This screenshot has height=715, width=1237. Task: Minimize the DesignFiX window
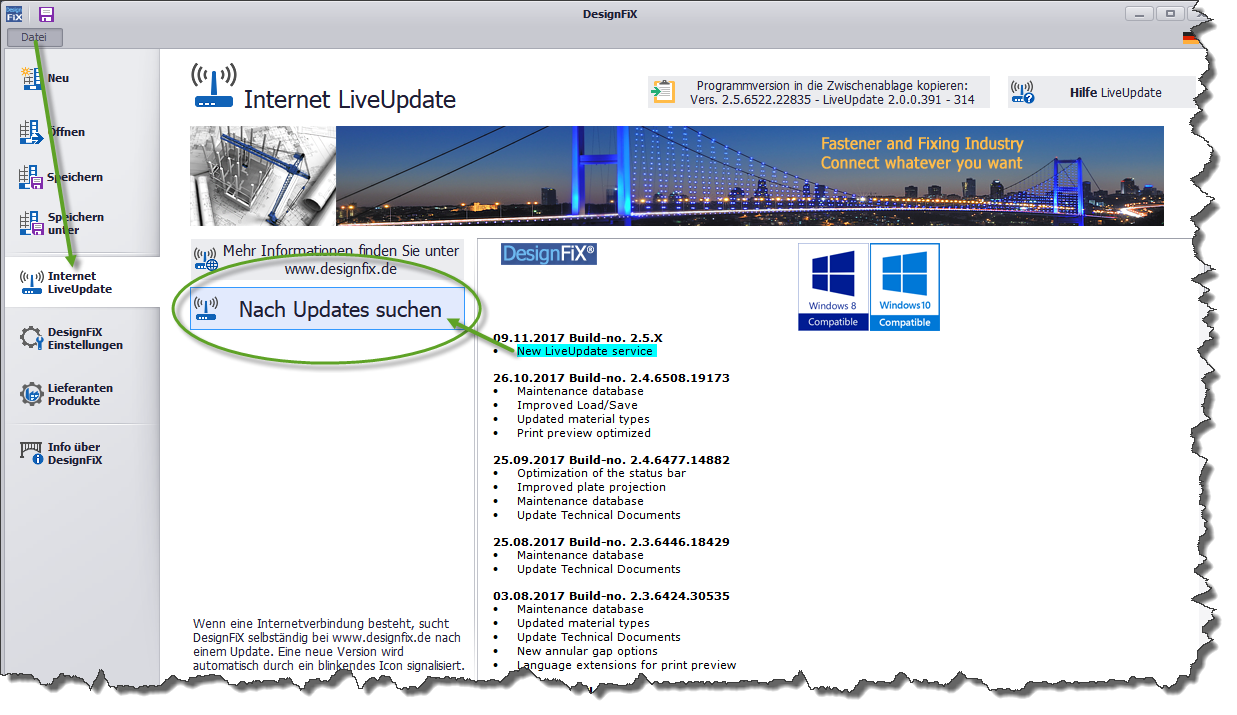click(x=1140, y=14)
